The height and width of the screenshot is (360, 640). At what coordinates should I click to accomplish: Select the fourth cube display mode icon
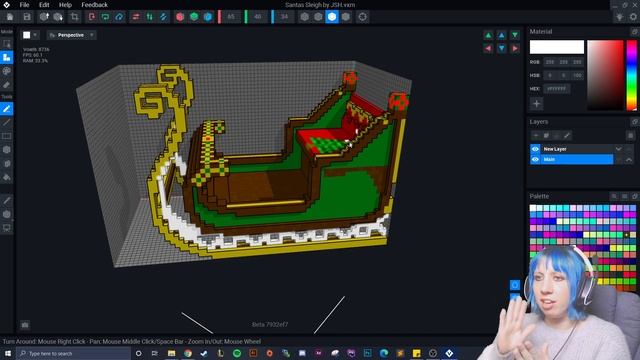coord(346,17)
